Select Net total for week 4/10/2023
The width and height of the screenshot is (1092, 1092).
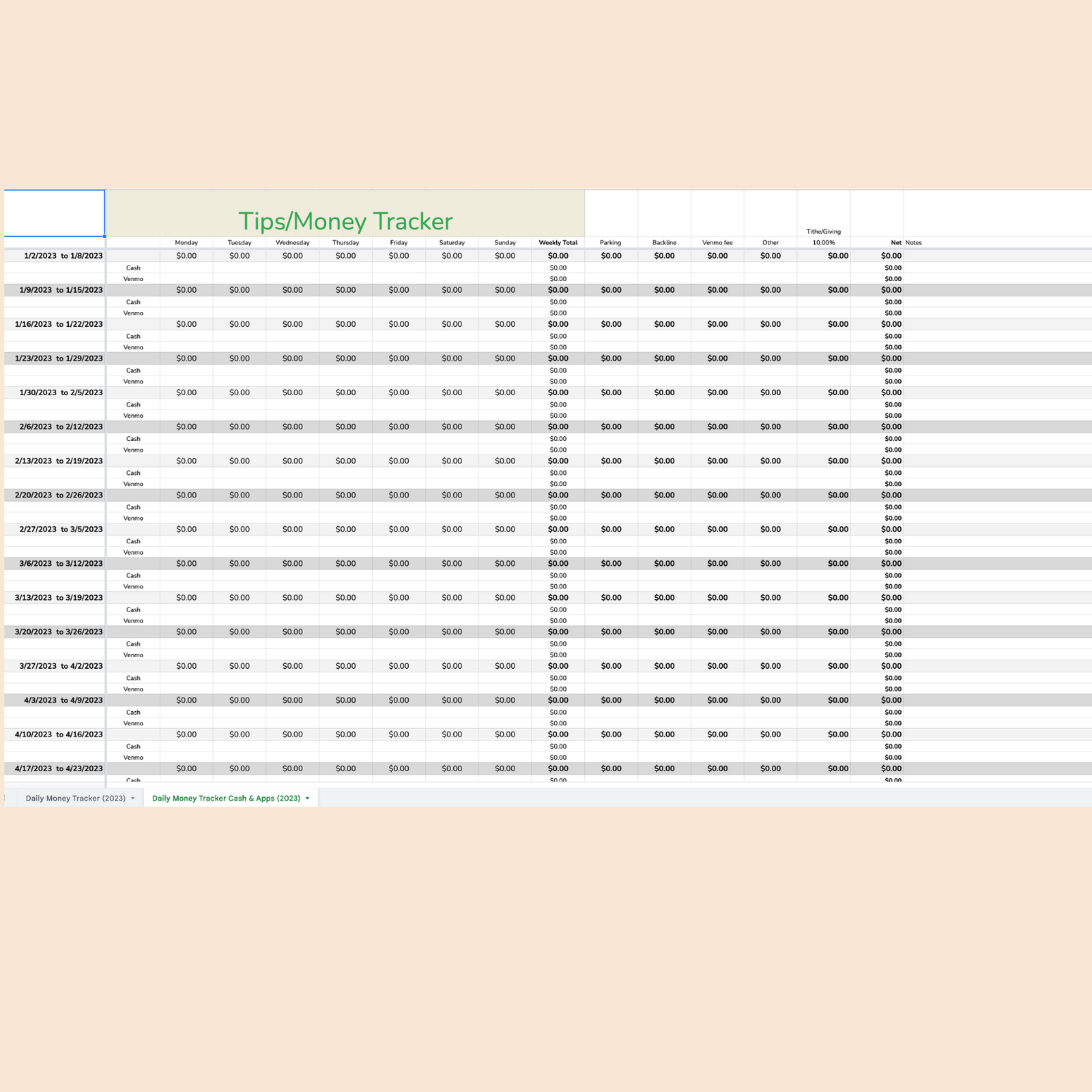pos(891,734)
